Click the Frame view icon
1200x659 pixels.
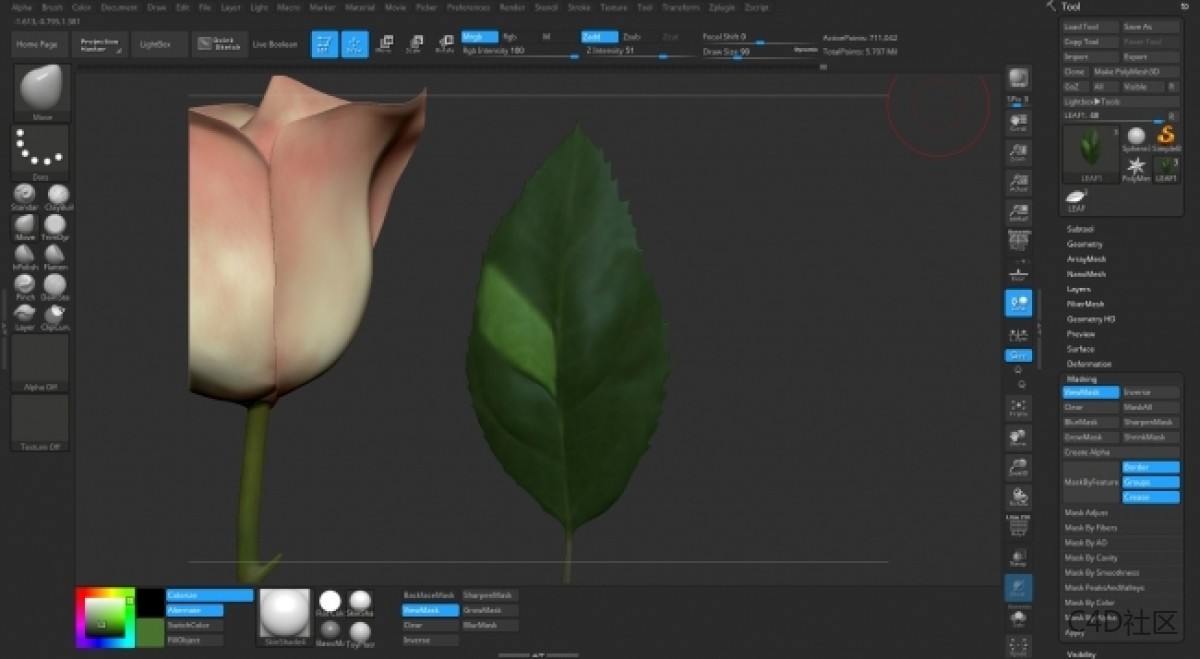coord(1018,408)
